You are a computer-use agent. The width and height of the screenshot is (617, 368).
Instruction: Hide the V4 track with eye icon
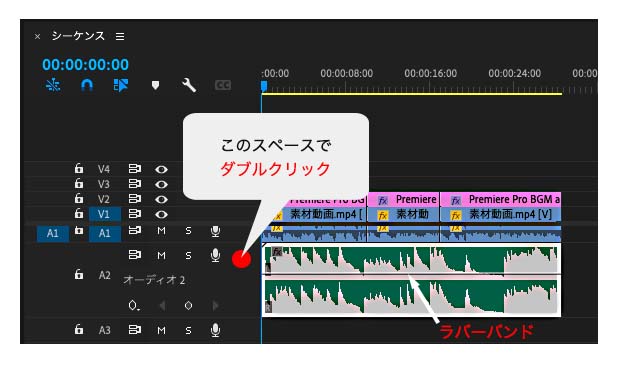point(161,169)
